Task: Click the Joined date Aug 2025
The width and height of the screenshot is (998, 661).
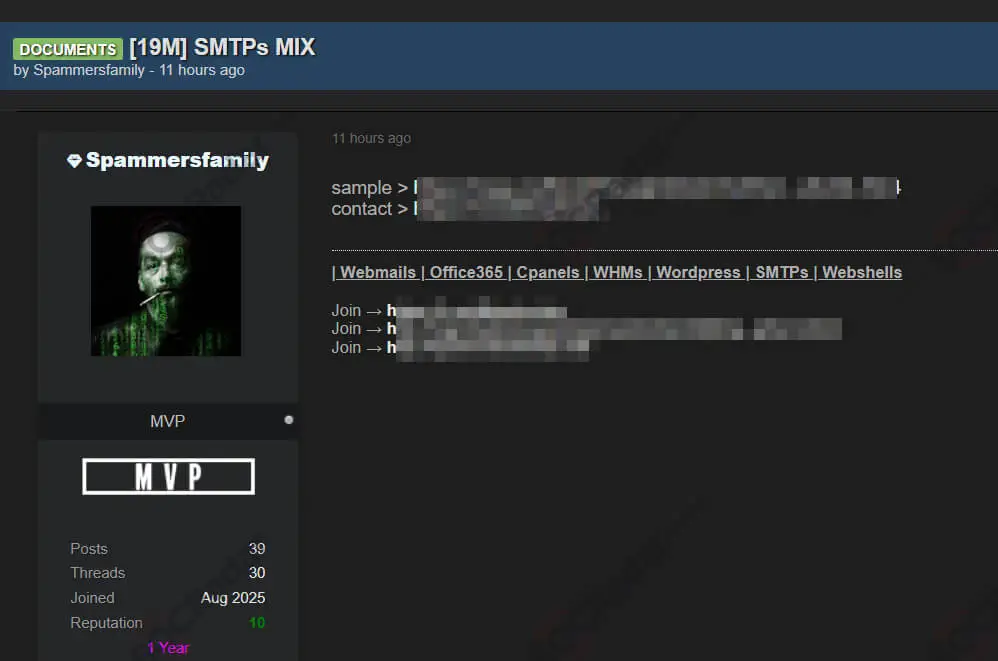Action: point(233,598)
